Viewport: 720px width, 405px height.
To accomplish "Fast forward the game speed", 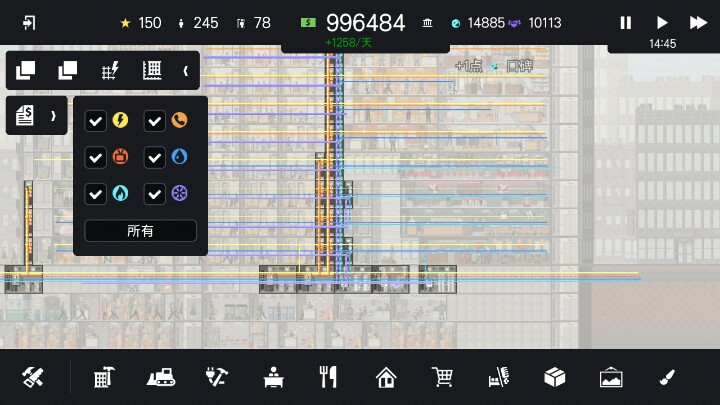I will coord(698,22).
